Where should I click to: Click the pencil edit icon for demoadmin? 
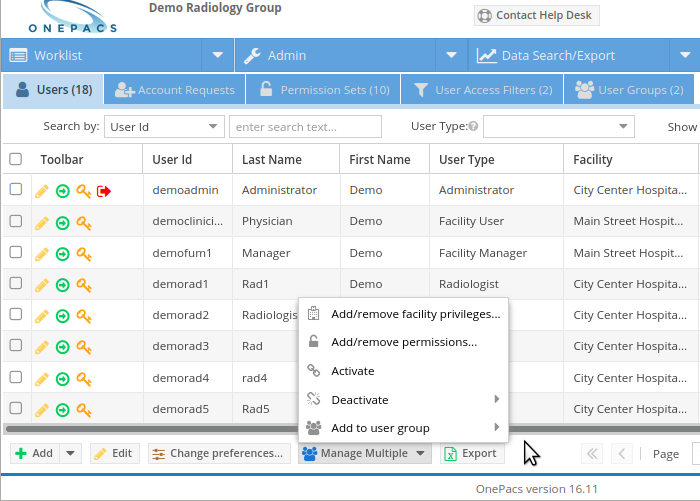pyautogui.click(x=42, y=192)
